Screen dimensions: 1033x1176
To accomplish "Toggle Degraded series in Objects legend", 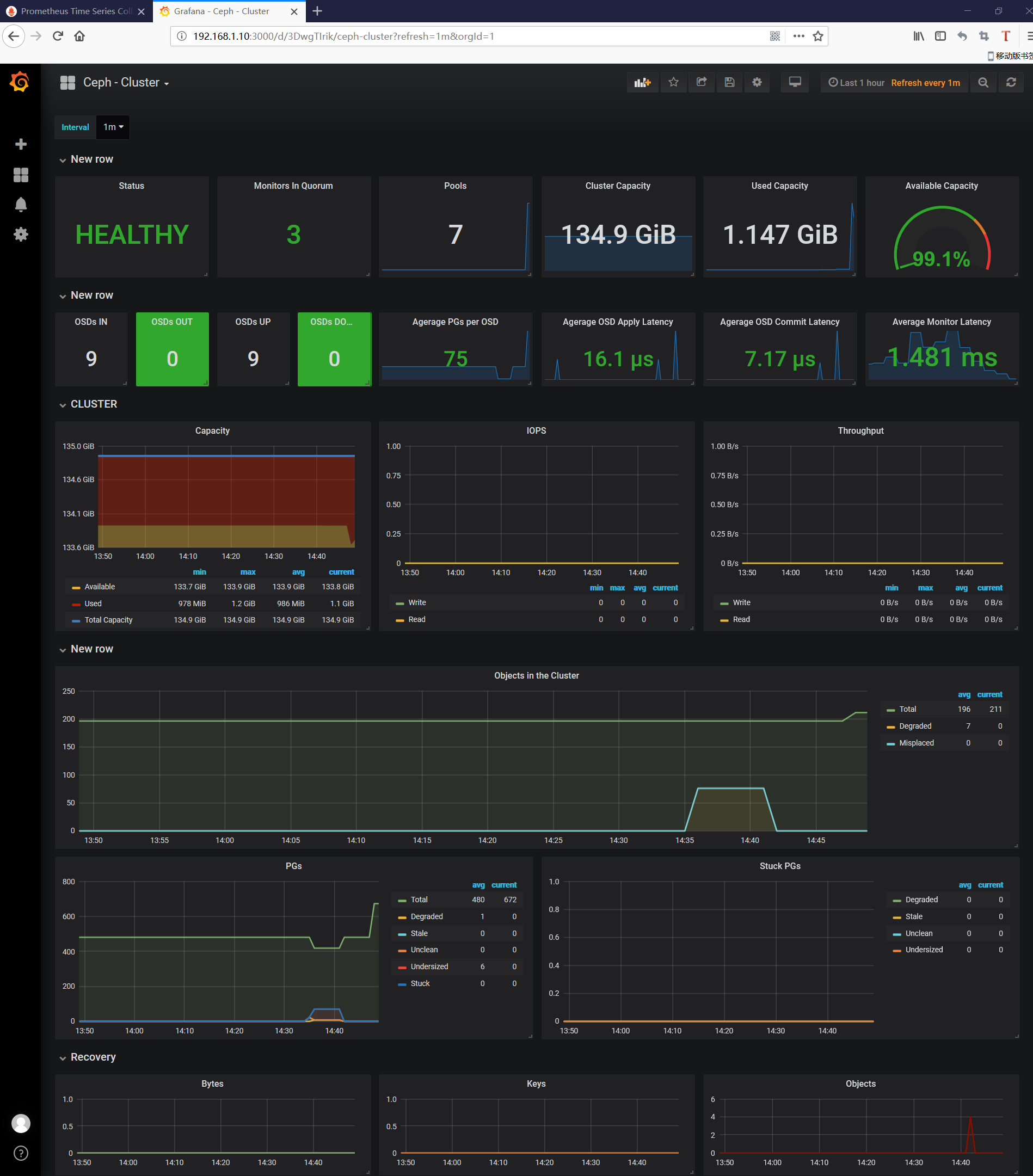I will (x=914, y=726).
